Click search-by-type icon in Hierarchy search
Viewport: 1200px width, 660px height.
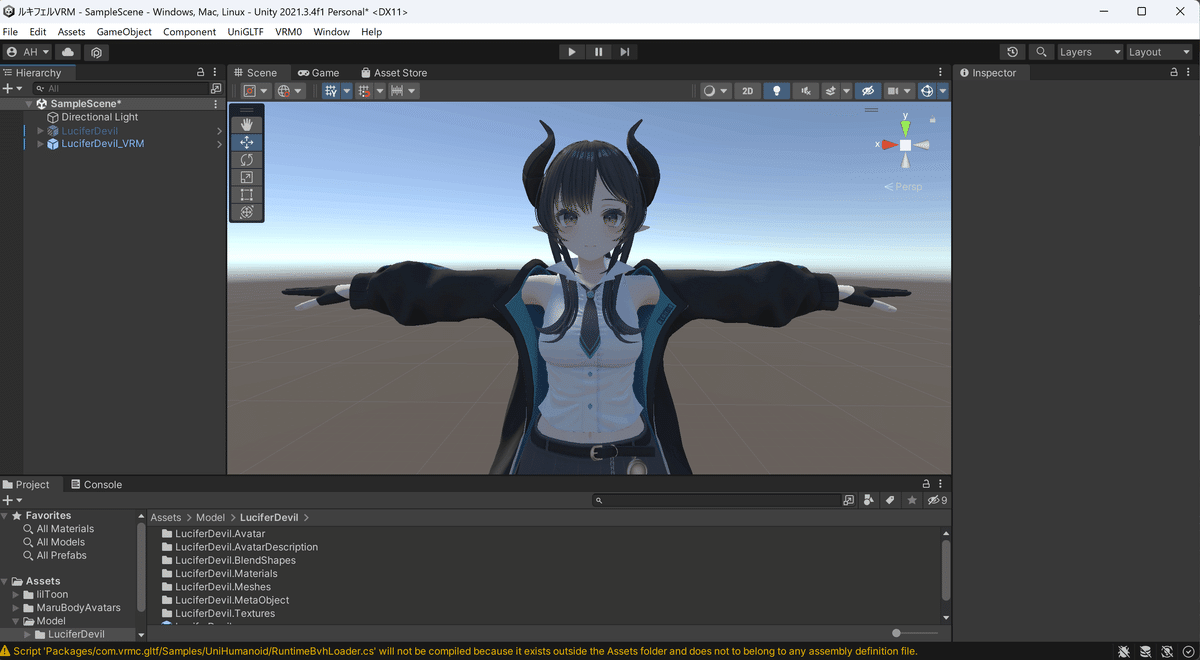(x=215, y=89)
